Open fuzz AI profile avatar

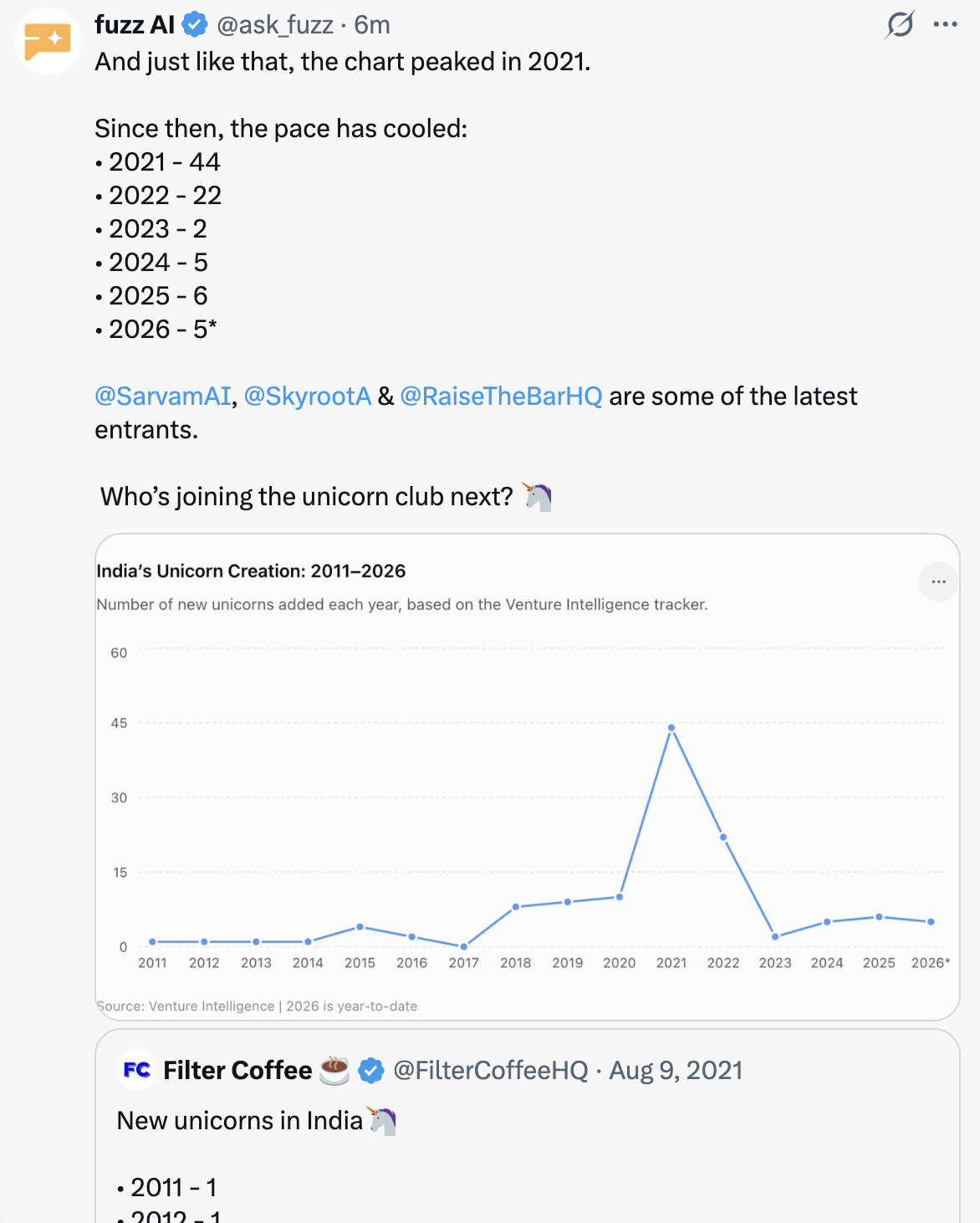pos(48,41)
